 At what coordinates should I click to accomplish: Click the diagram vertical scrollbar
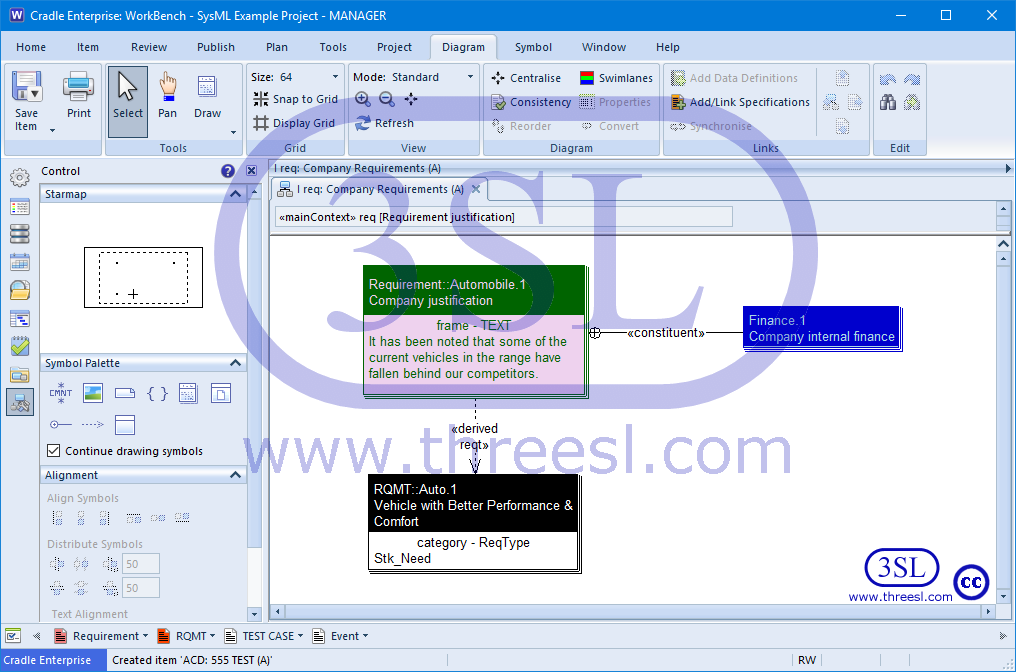coord(1003,427)
